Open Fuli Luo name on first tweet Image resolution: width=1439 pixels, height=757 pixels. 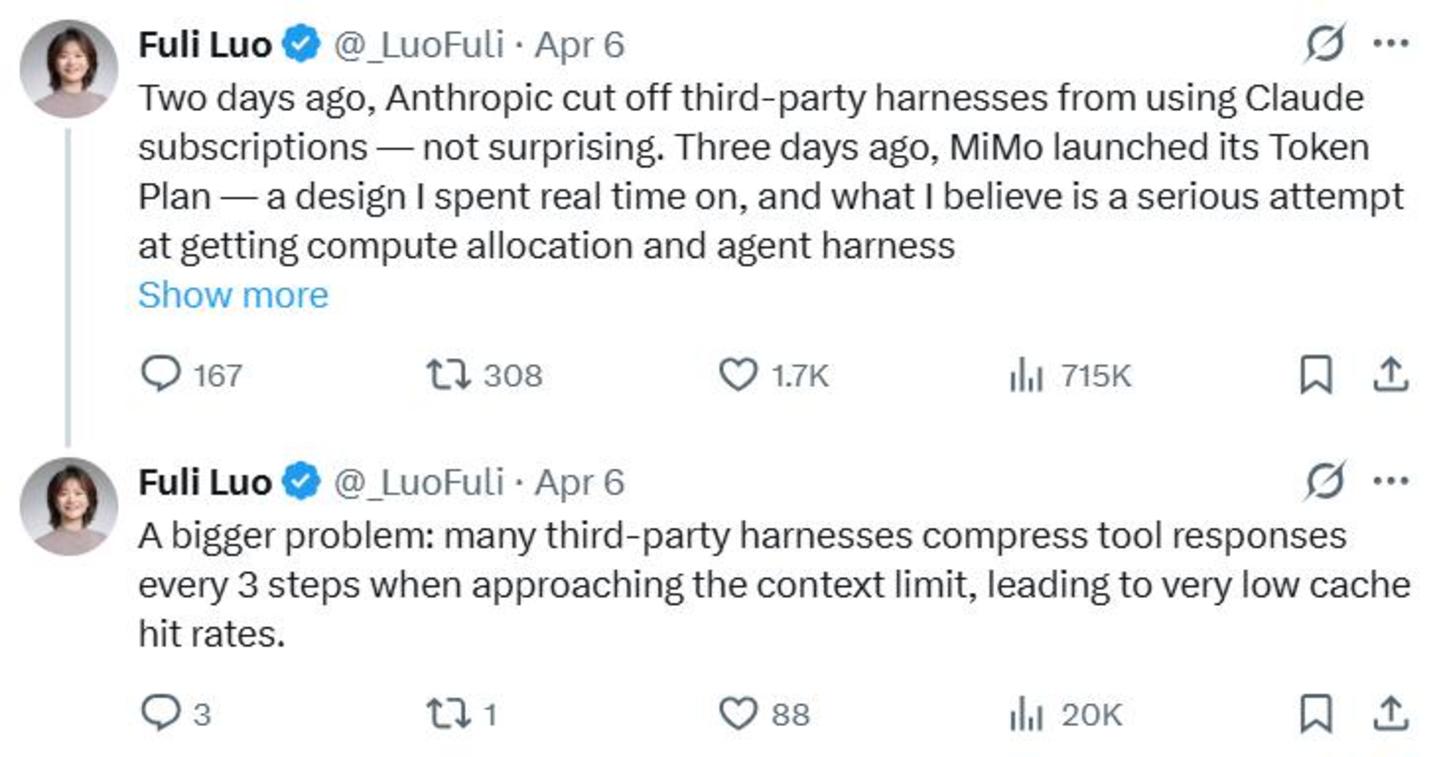click(x=204, y=45)
